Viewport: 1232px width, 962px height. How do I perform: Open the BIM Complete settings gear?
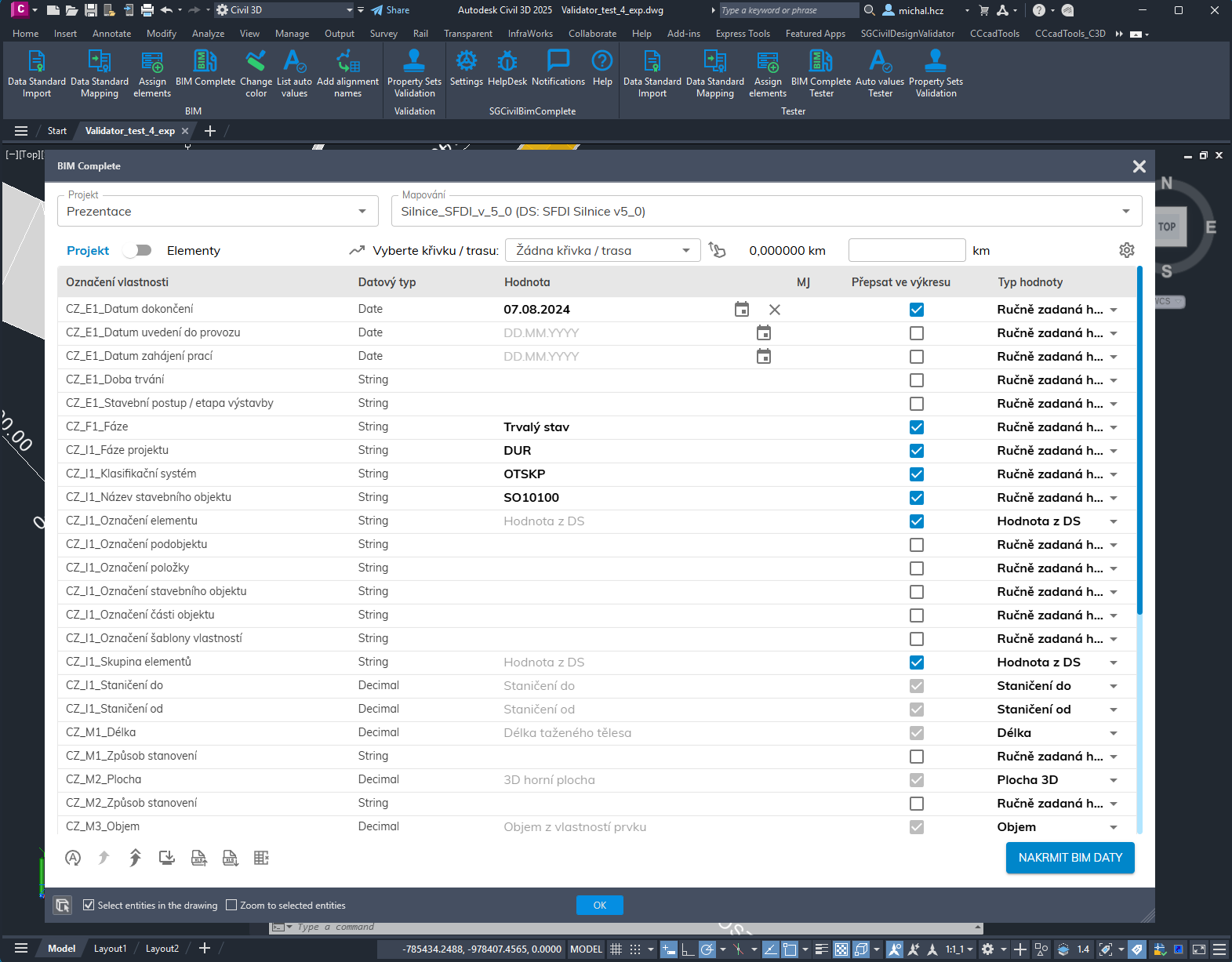click(x=1126, y=250)
